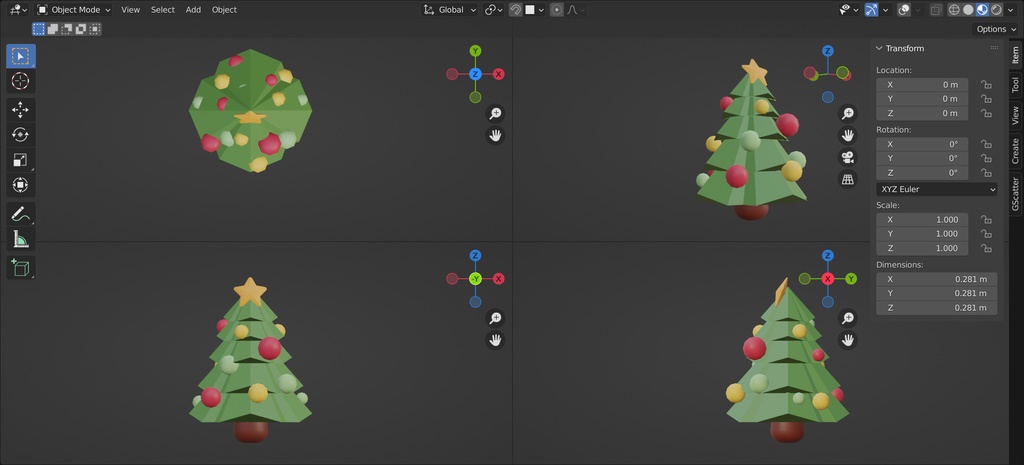Open Global transform orientation dropdown
1024x465 pixels.
tap(450, 10)
